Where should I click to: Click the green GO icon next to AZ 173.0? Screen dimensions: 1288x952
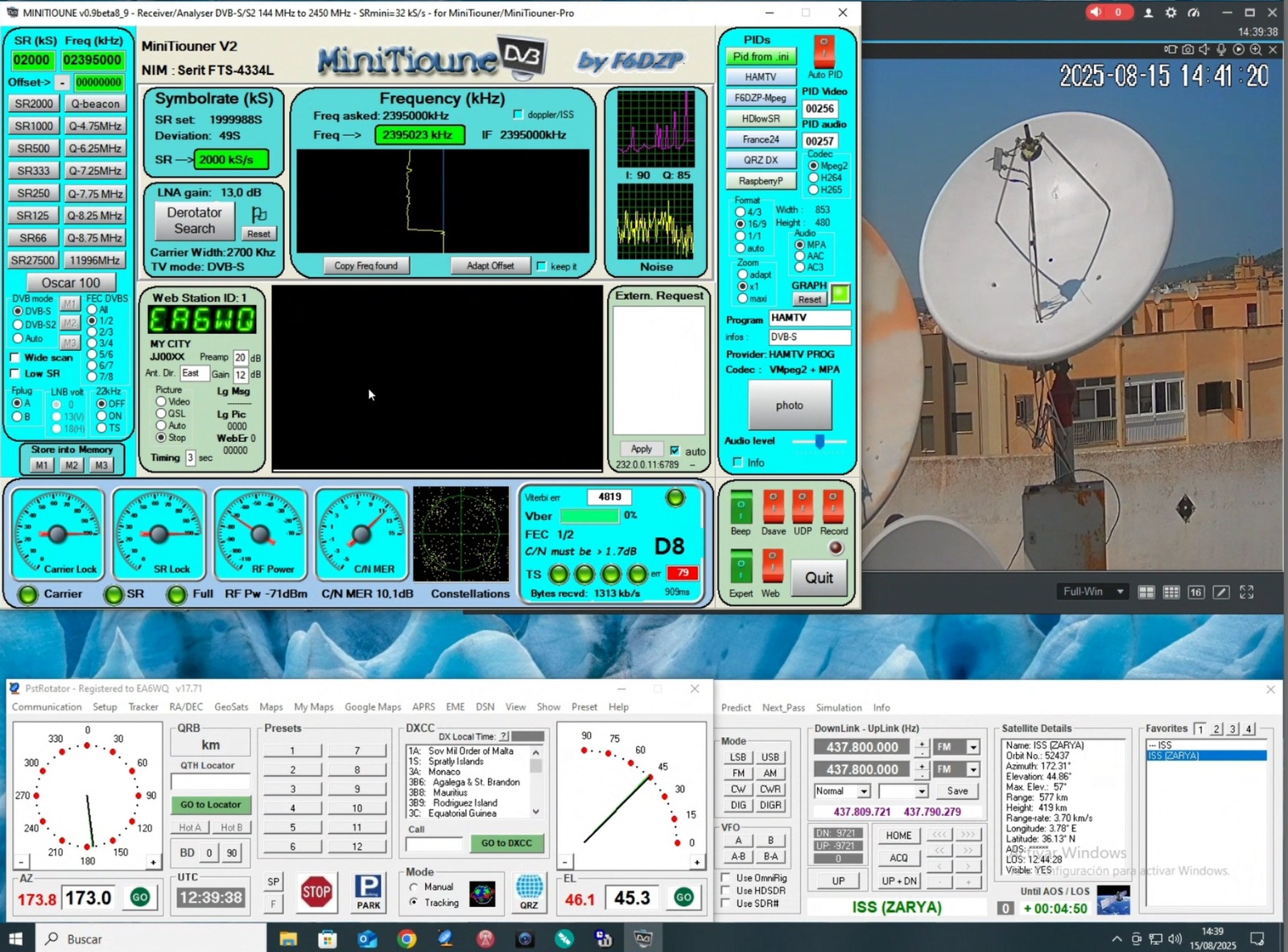[140, 897]
